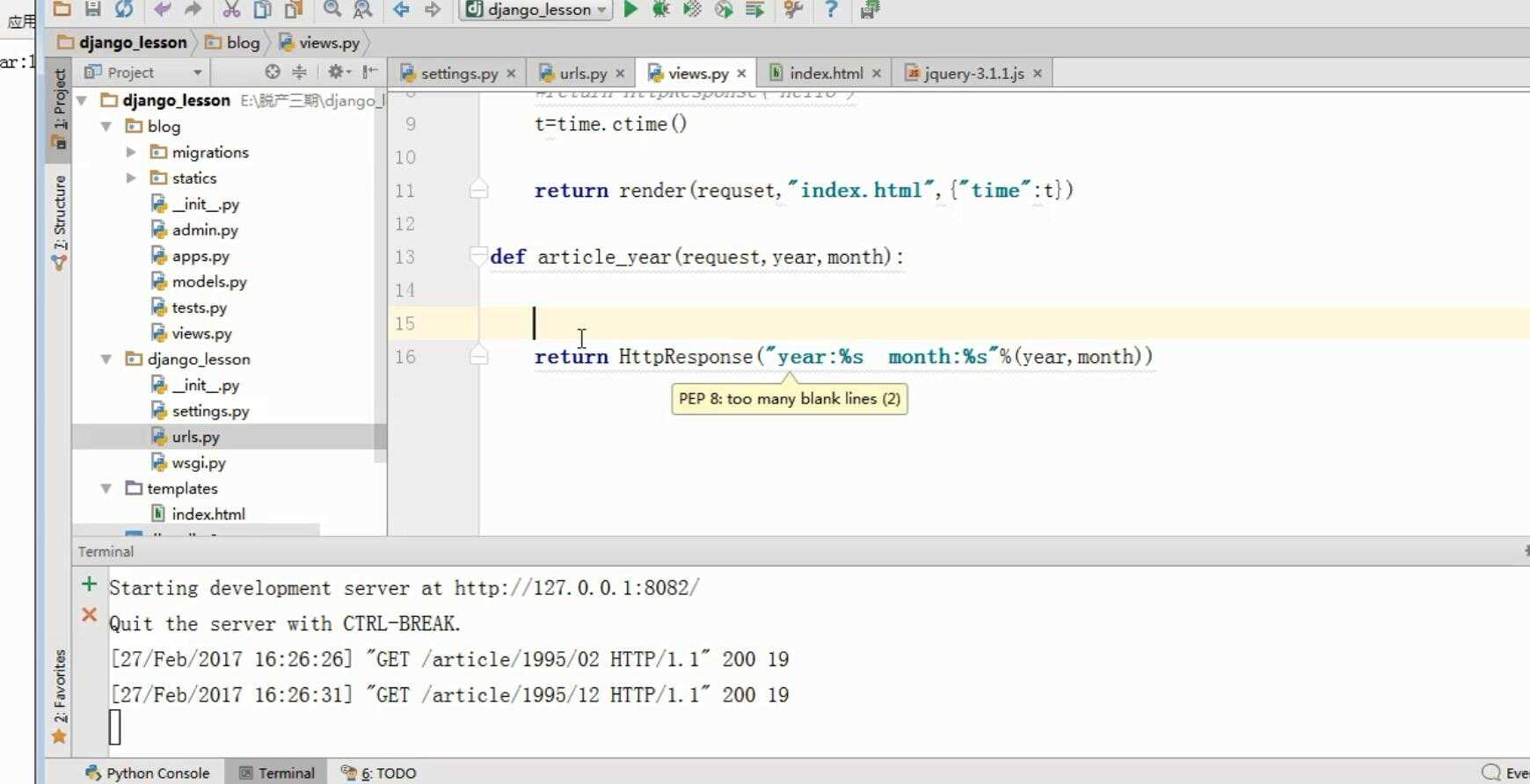Switch to the settings.py editor tab
Viewport: 1530px width, 784px height.
458,73
